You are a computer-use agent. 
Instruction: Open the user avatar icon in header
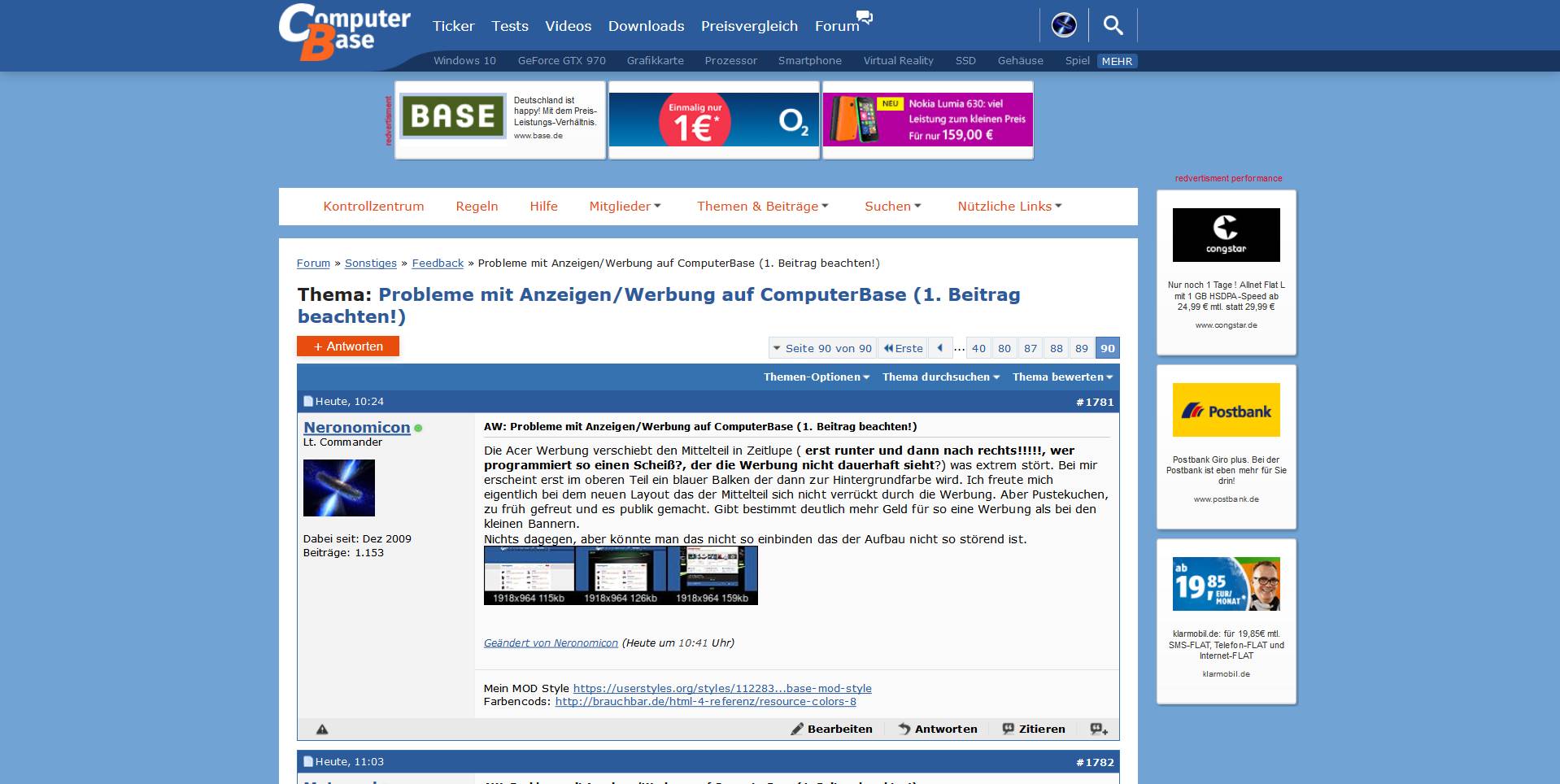[x=1064, y=25]
